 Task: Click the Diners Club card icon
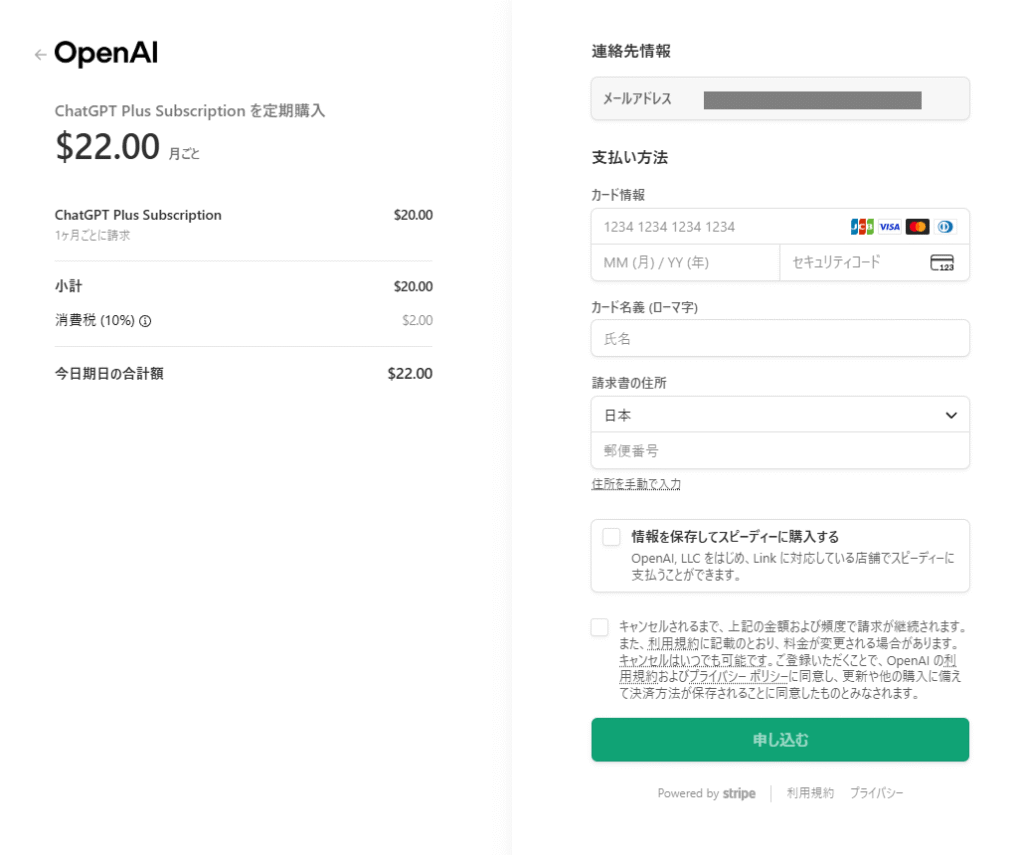point(945,227)
